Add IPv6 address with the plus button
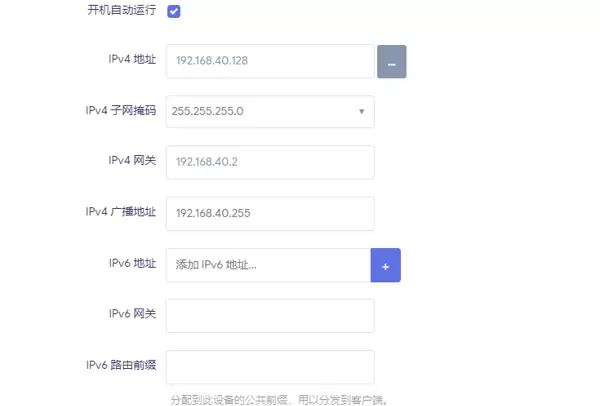 tap(385, 265)
